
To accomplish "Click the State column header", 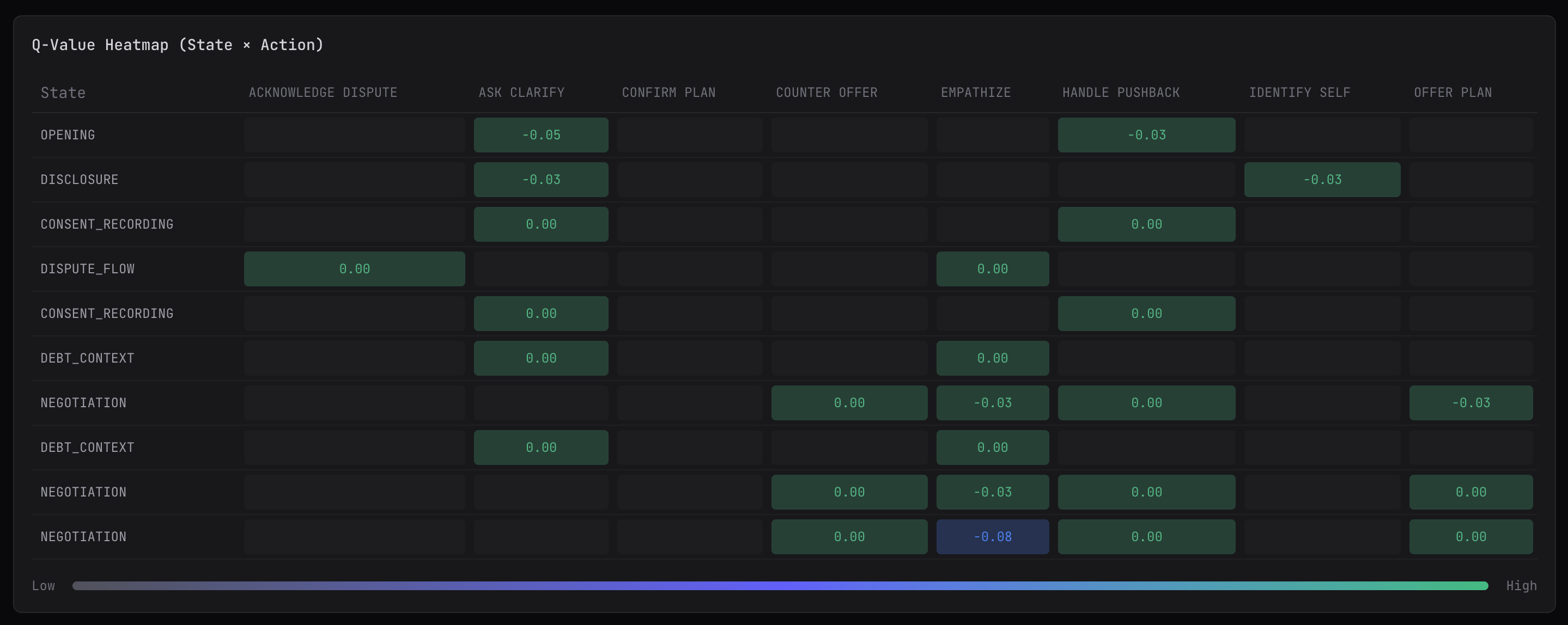I will tap(63, 93).
